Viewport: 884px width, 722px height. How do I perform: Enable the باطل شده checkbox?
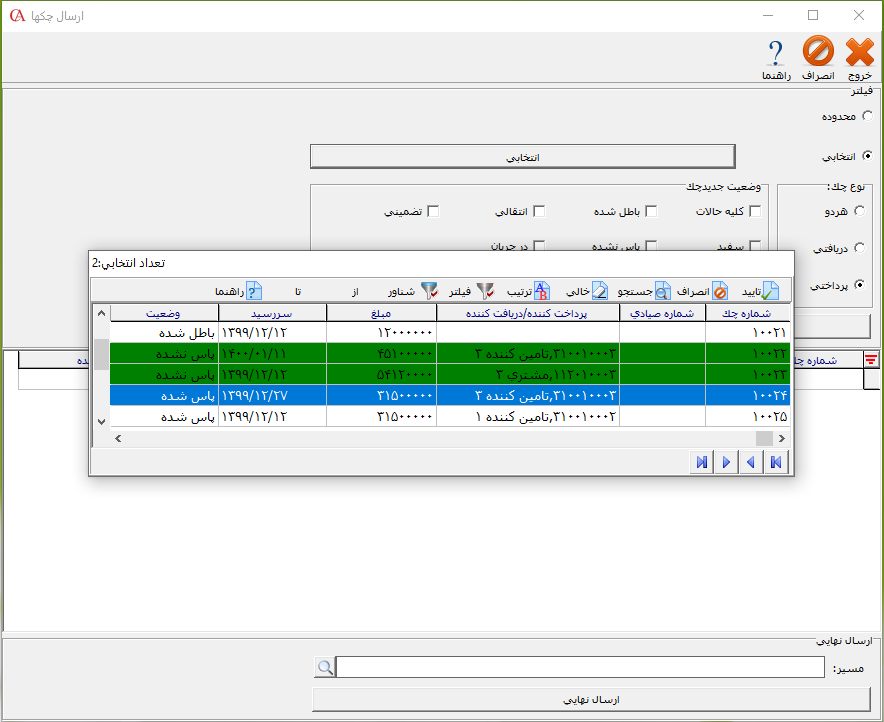click(651, 211)
